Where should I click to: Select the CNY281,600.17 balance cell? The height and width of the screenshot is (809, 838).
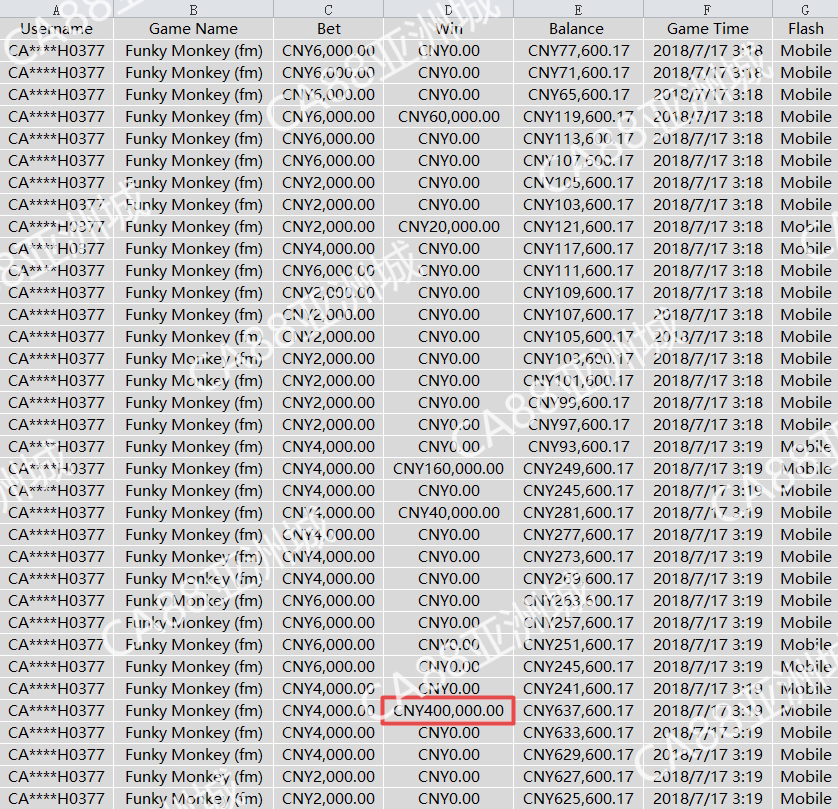point(578,513)
